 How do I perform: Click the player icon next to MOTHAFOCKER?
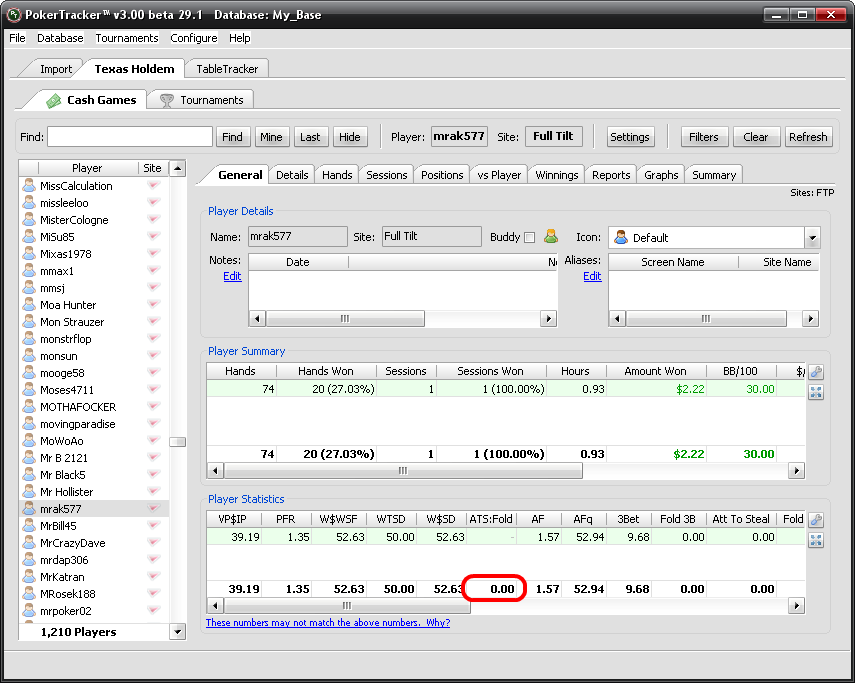(29, 407)
